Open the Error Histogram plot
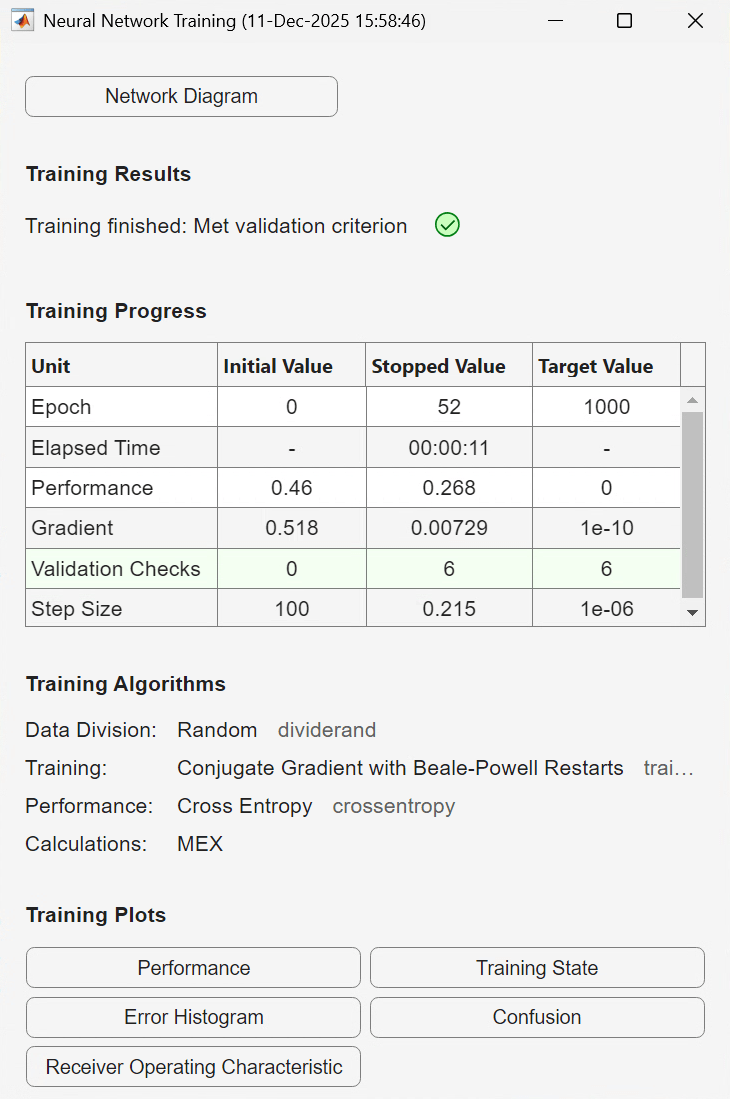 (193, 1017)
